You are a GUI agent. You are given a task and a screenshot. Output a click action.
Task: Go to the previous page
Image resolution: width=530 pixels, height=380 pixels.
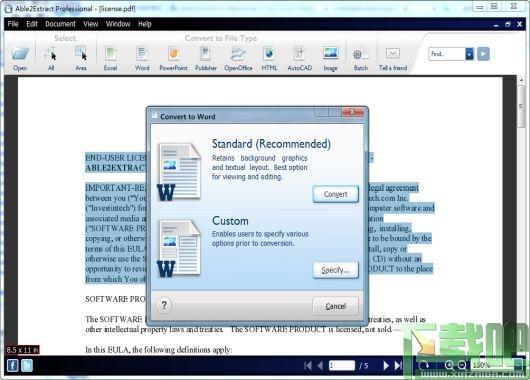pos(320,365)
